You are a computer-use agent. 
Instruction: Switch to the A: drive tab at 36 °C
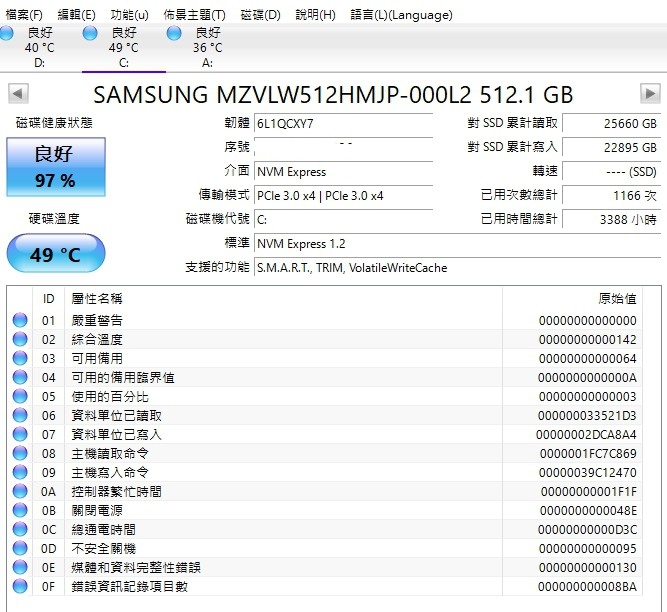click(x=207, y=47)
